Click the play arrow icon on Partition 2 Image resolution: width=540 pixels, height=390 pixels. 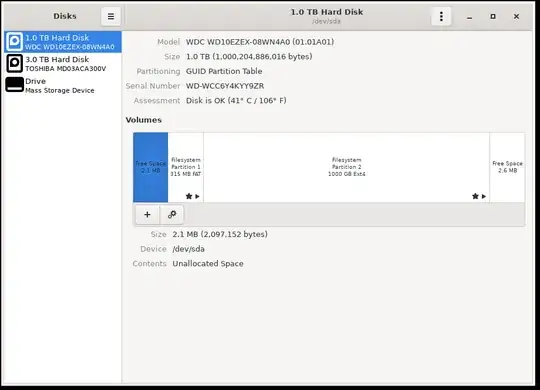coord(484,196)
